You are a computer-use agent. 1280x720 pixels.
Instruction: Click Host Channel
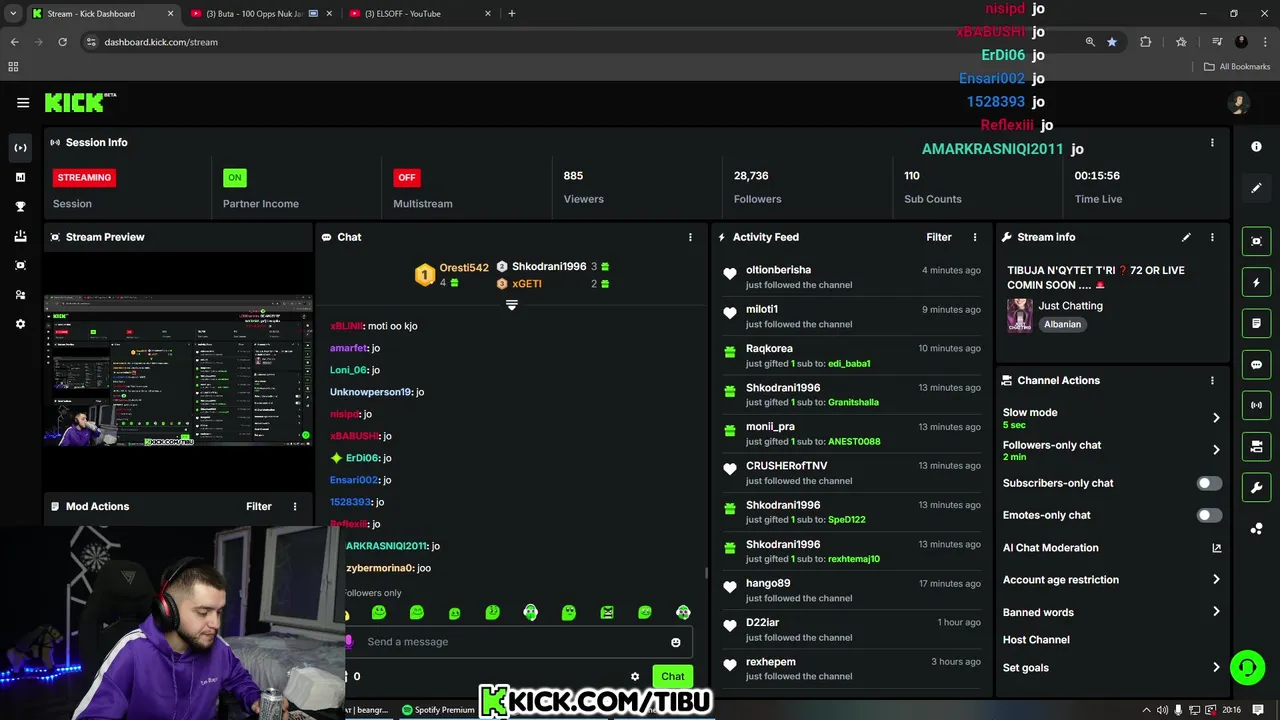point(1036,640)
